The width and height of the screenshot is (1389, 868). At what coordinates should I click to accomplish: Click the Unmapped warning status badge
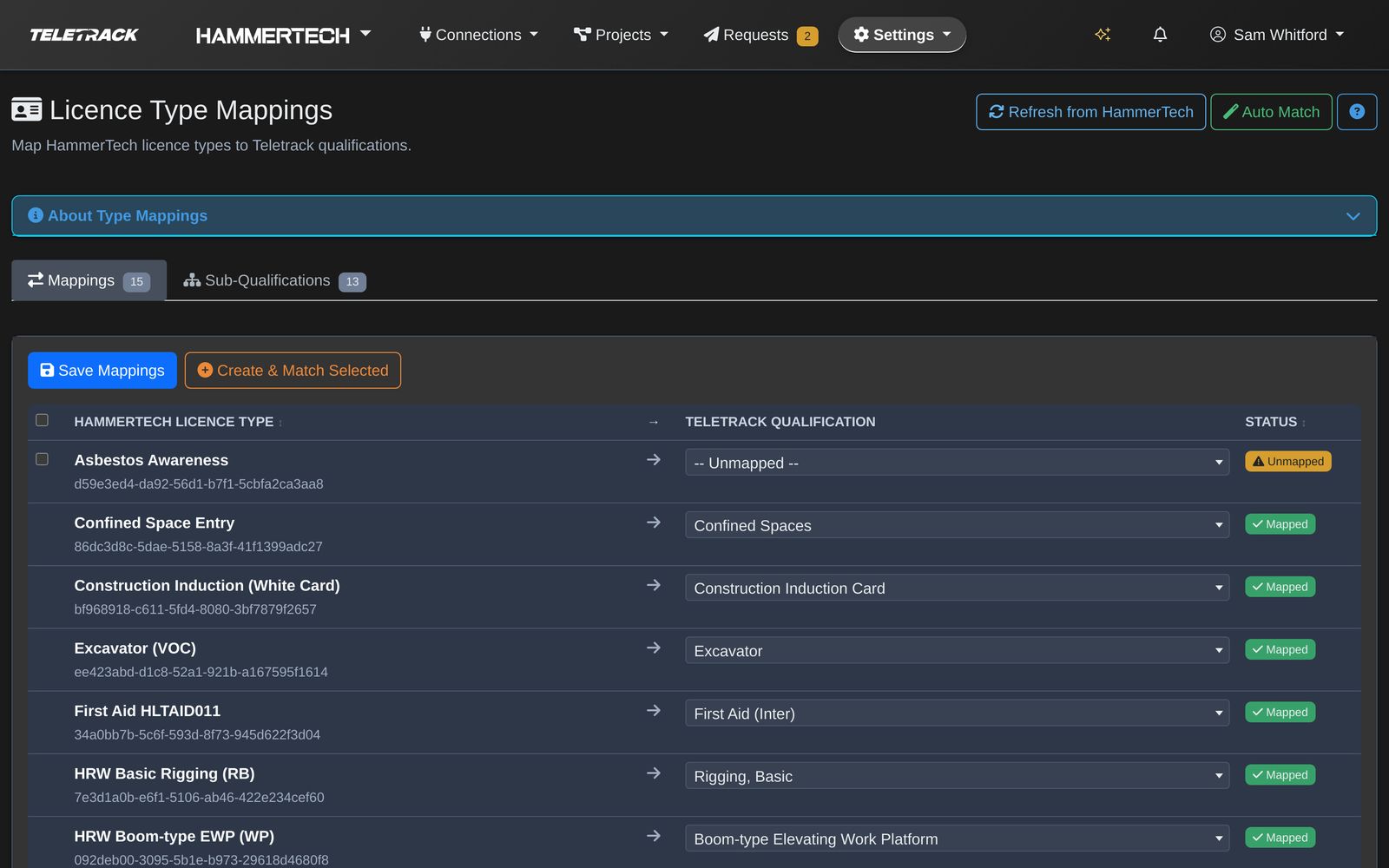[1288, 462]
